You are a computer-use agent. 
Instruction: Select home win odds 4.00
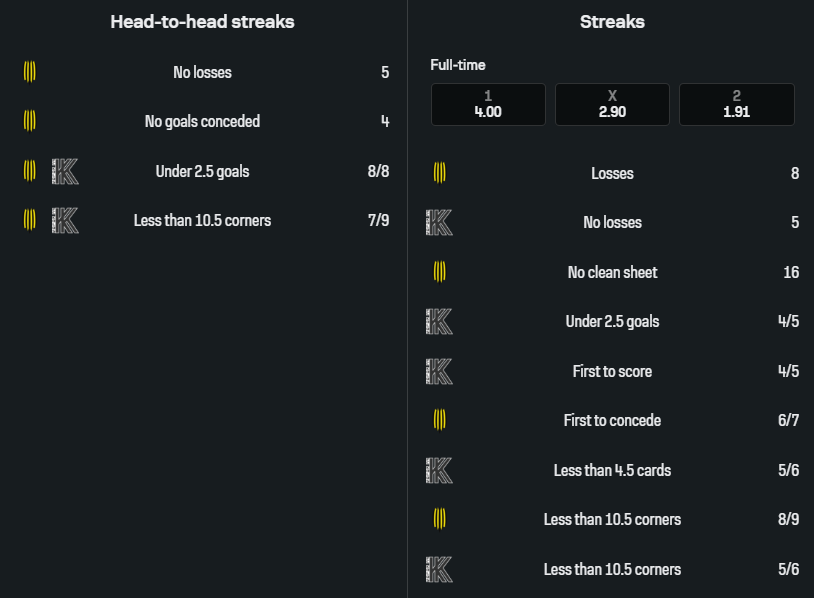[488, 104]
